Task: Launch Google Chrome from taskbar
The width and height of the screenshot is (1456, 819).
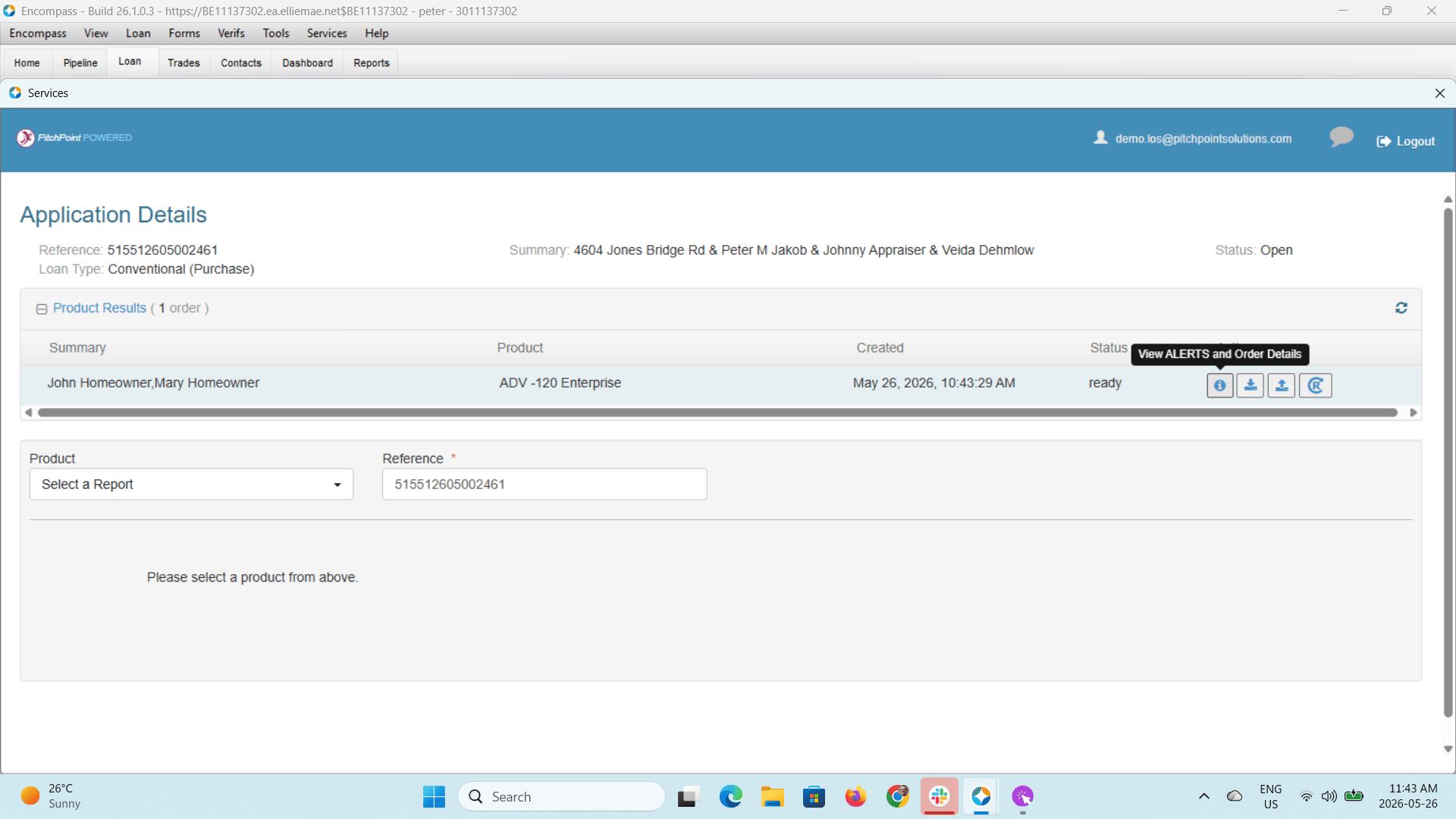Action: [898, 796]
